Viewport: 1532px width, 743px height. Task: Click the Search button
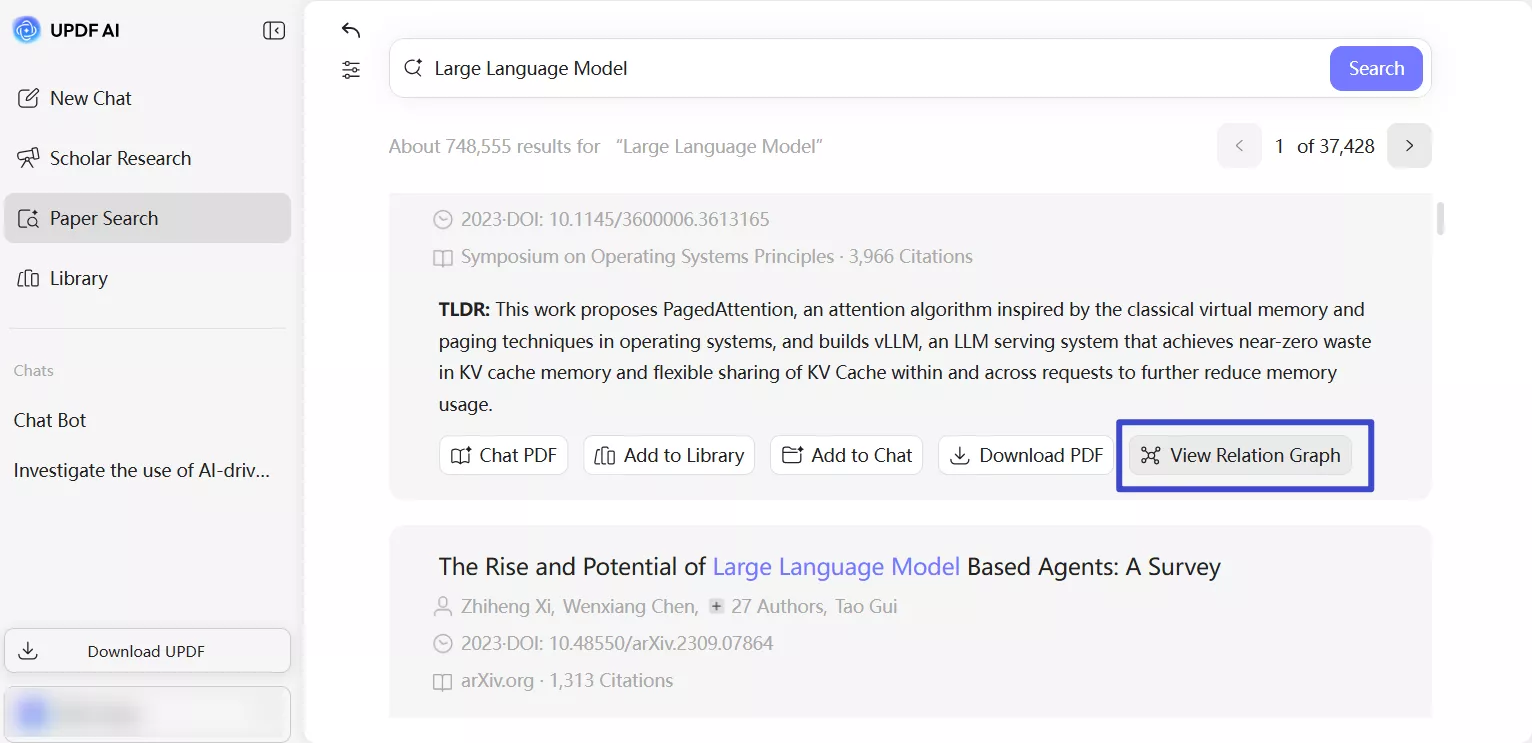1376,68
